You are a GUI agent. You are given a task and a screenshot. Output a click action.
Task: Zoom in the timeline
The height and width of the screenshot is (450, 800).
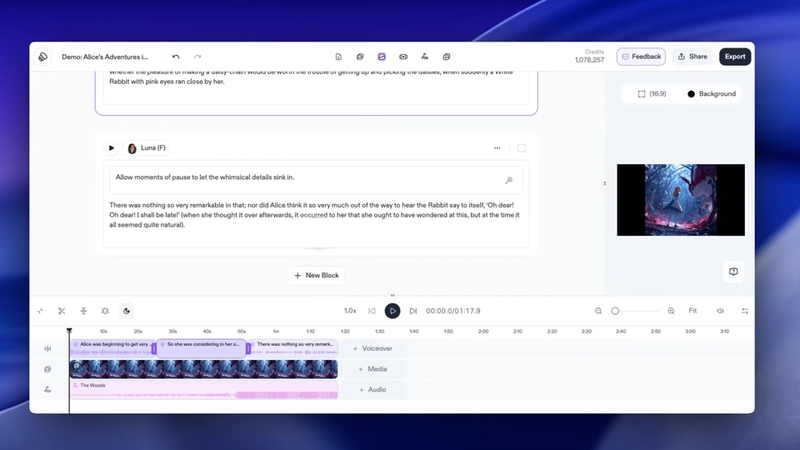click(x=671, y=311)
